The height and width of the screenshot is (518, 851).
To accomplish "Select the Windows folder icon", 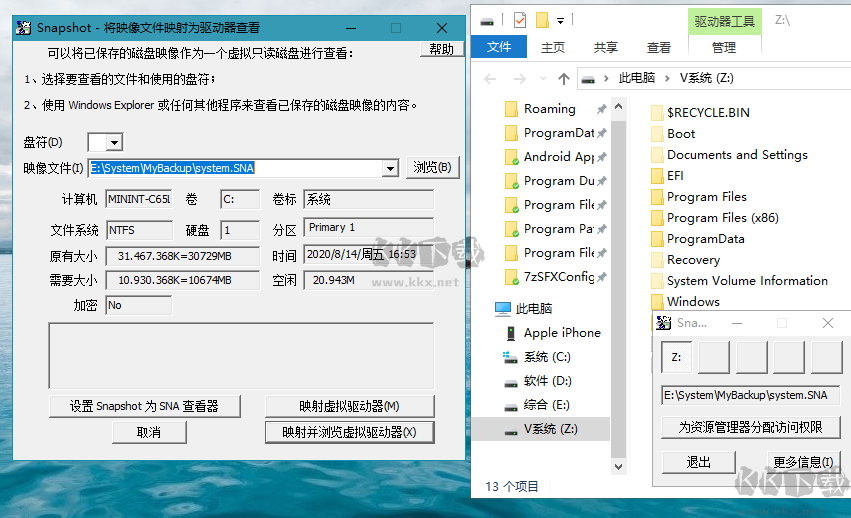I will (x=657, y=301).
